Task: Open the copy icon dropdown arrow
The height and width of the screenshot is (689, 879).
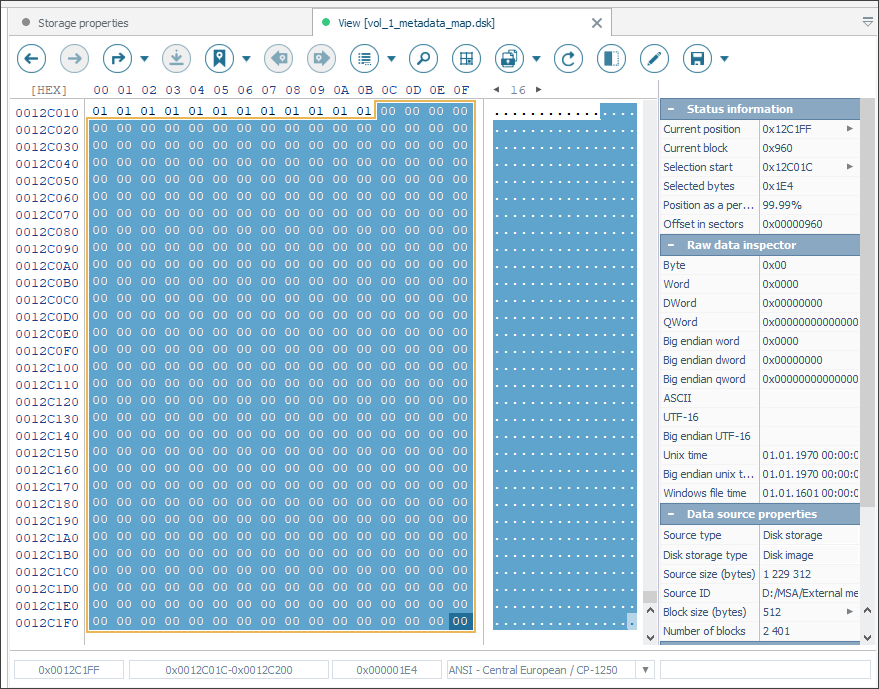Action: coord(536,58)
